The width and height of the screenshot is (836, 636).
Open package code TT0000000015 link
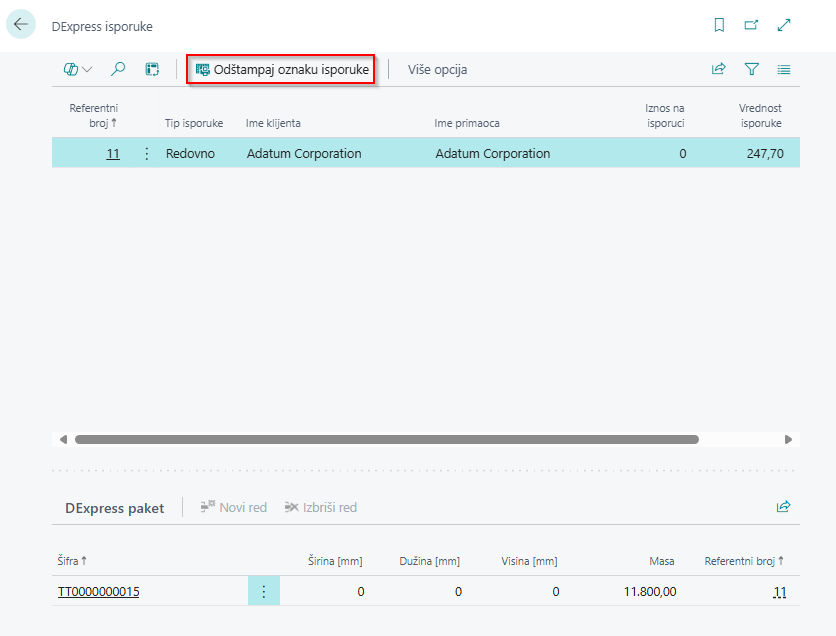pos(98,592)
